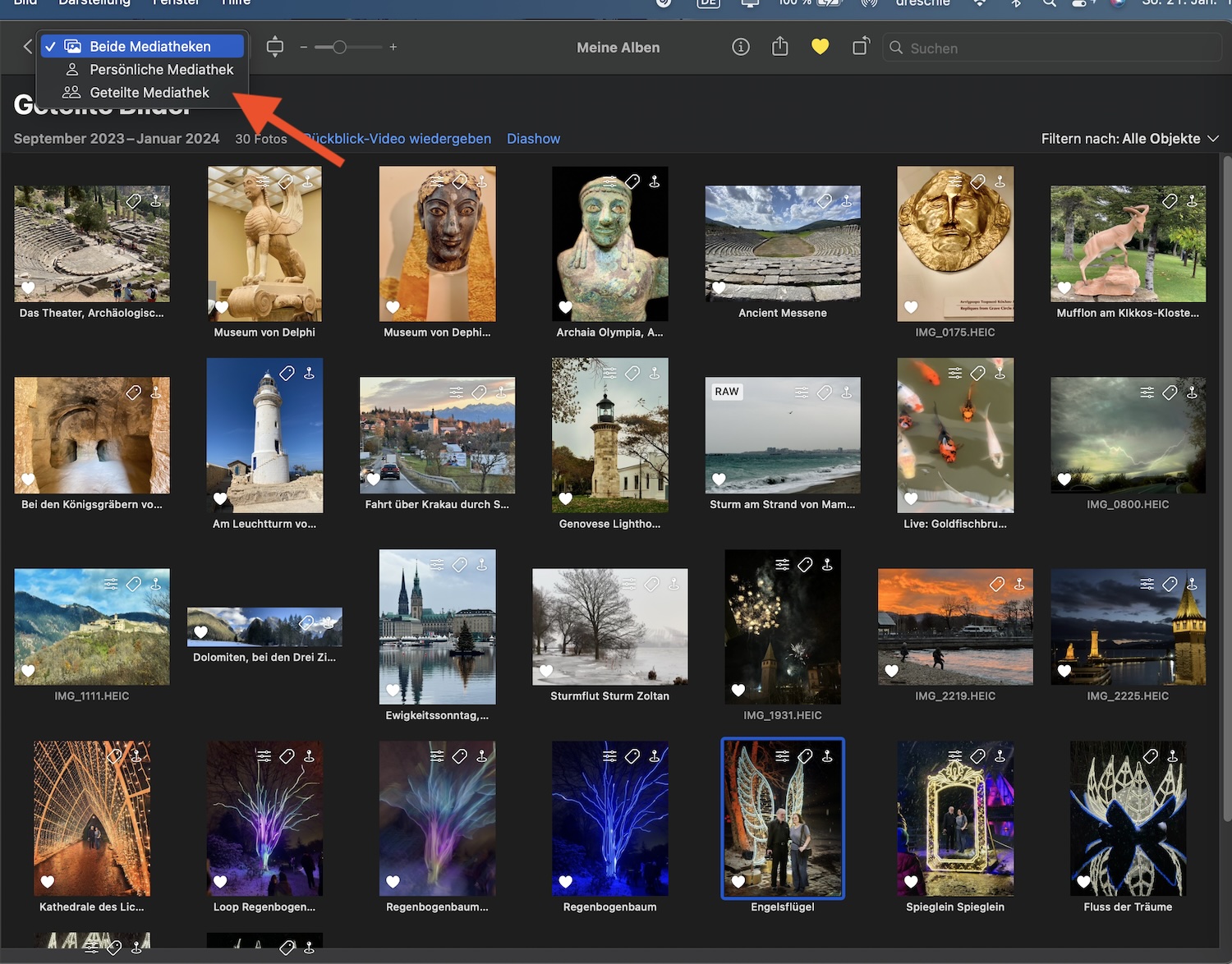This screenshot has height=964, width=1232.
Task: Click the adjustments icon on the Regenbogenbaum photo
Action: [609, 756]
